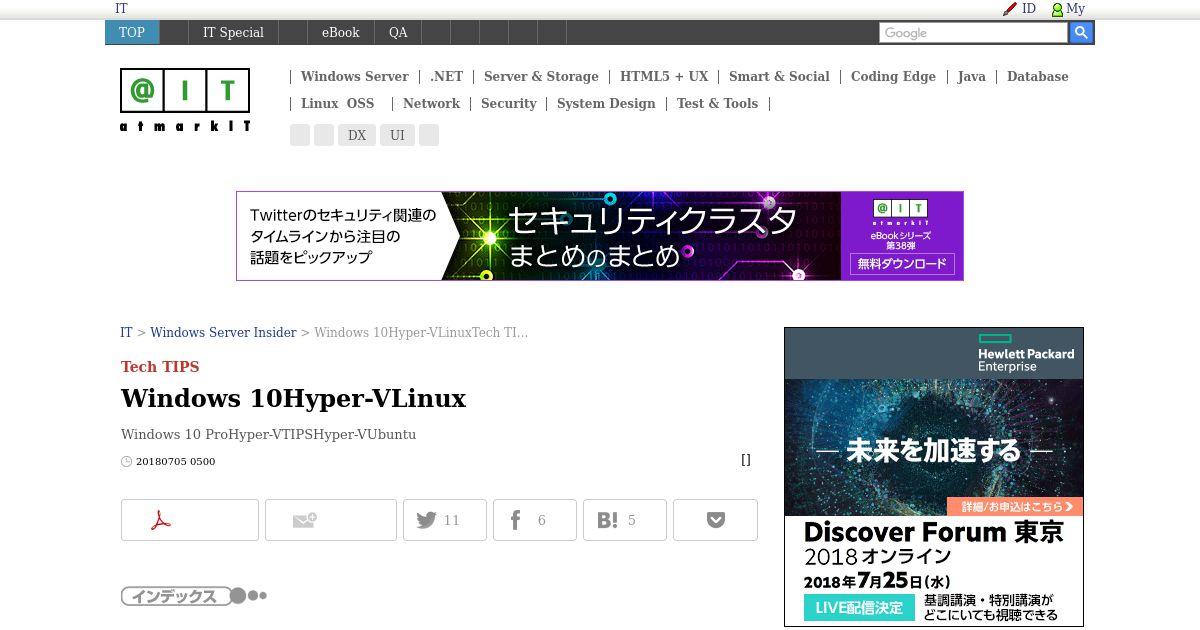The image size is (1200, 630).
Task: Click IT link in top-left corner
Action: click(121, 8)
